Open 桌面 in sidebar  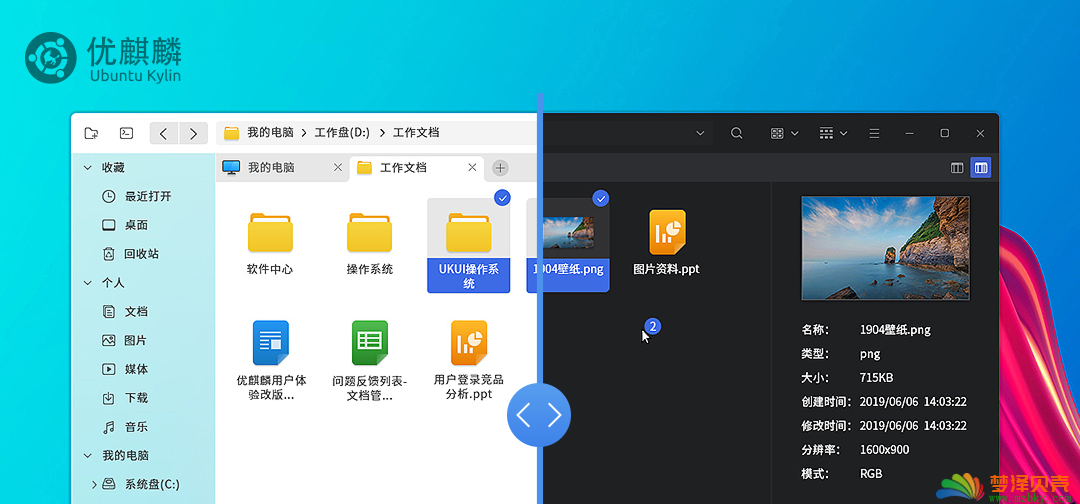coord(125,225)
